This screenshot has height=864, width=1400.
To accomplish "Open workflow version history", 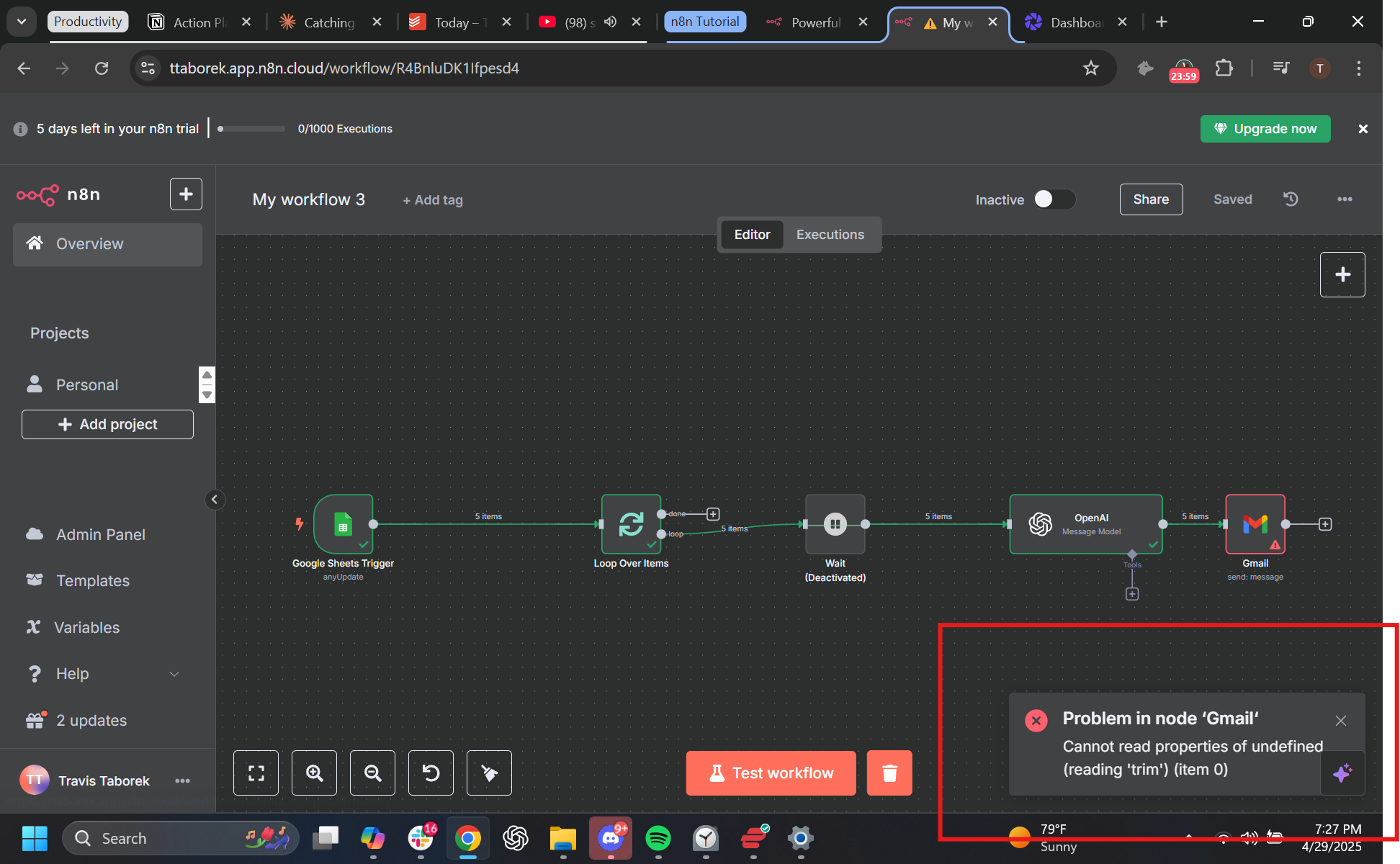I will [x=1290, y=199].
